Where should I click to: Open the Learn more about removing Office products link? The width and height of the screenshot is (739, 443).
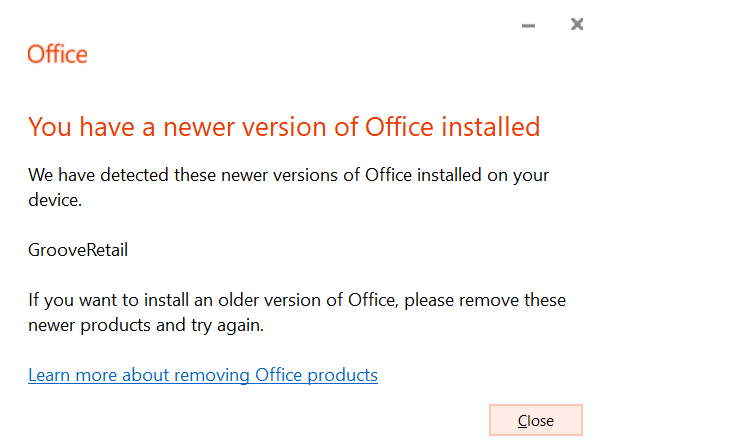[x=203, y=375]
